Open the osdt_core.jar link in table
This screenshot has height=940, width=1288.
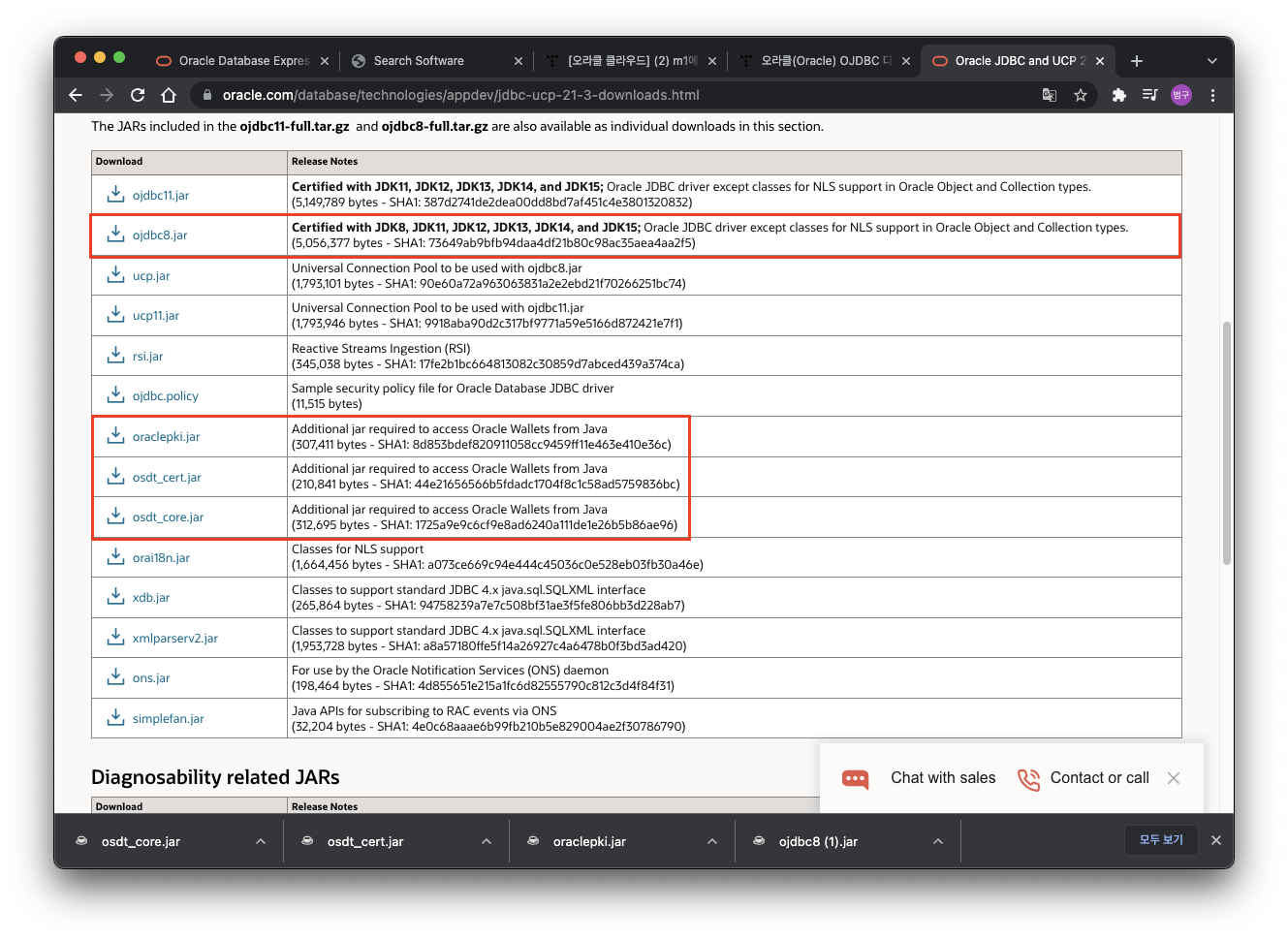coord(169,517)
